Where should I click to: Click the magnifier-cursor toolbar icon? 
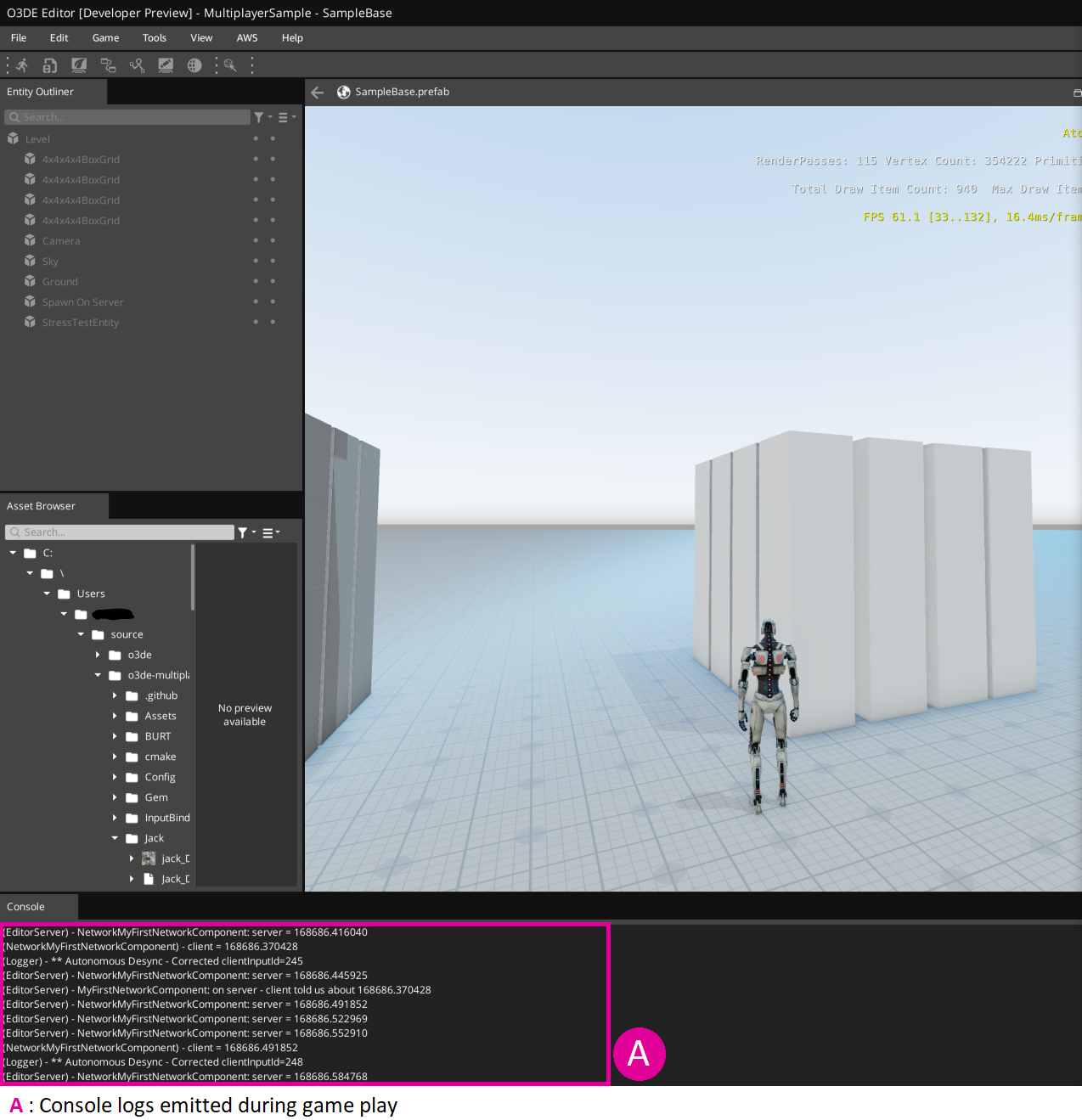[229, 65]
